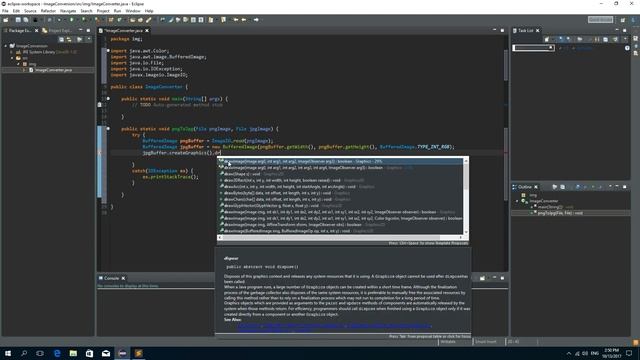Click the Writable status bar entry
The height and width of the screenshot is (360, 640).
448,342
